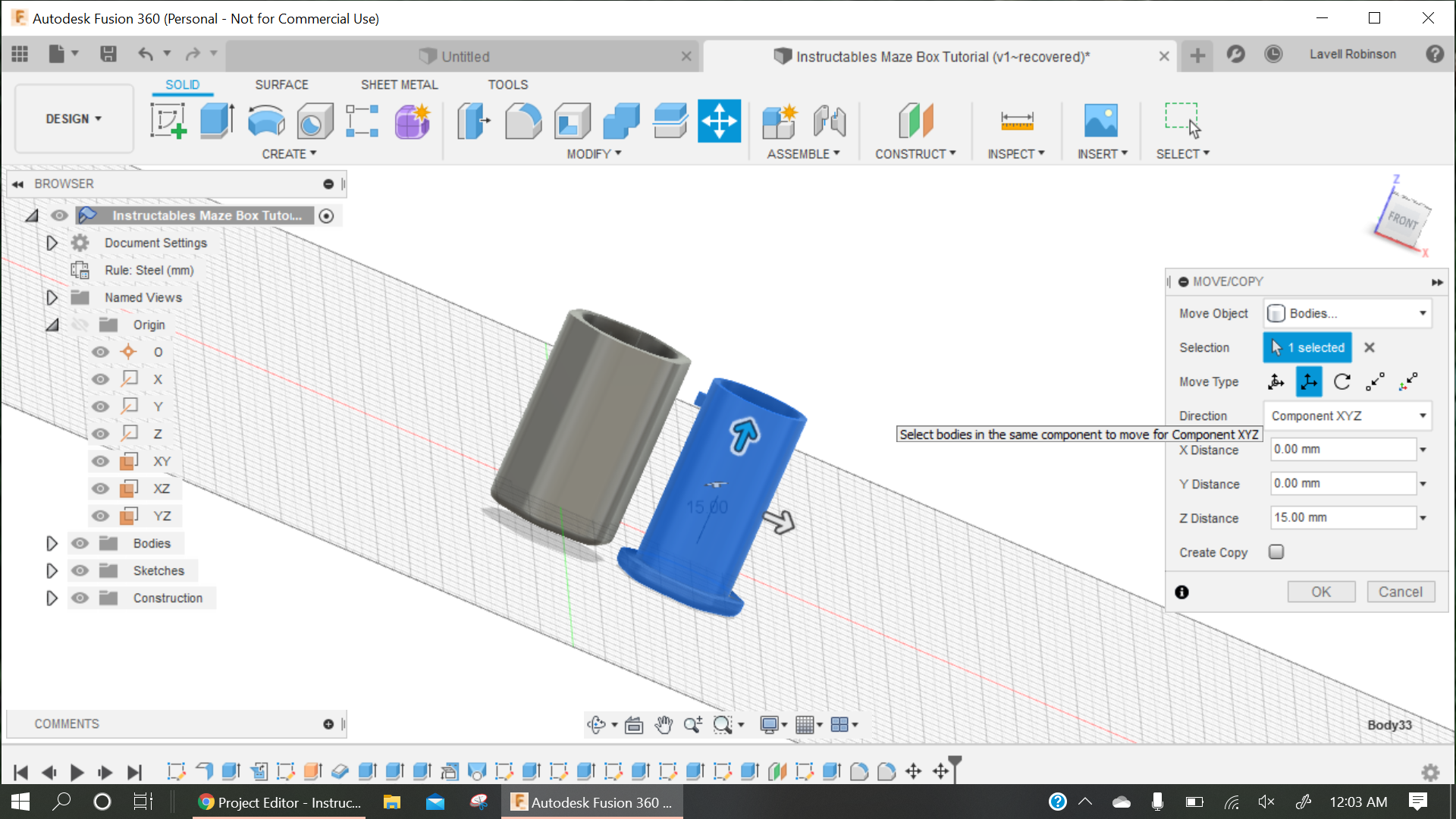Expand the Bodies folder

click(52, 543)
